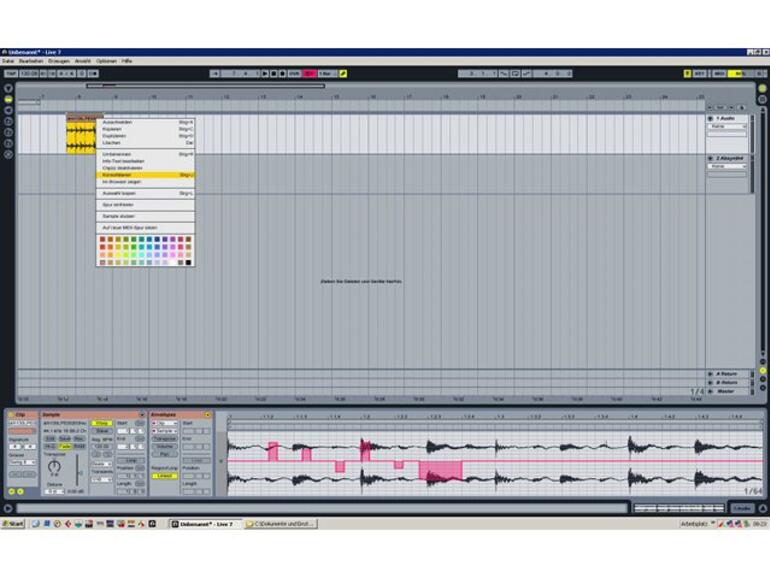Image resolution: width=770 pixels, height=578 pixels.
Task: Click the yellow Key map mode button
Action: [686, 73]
